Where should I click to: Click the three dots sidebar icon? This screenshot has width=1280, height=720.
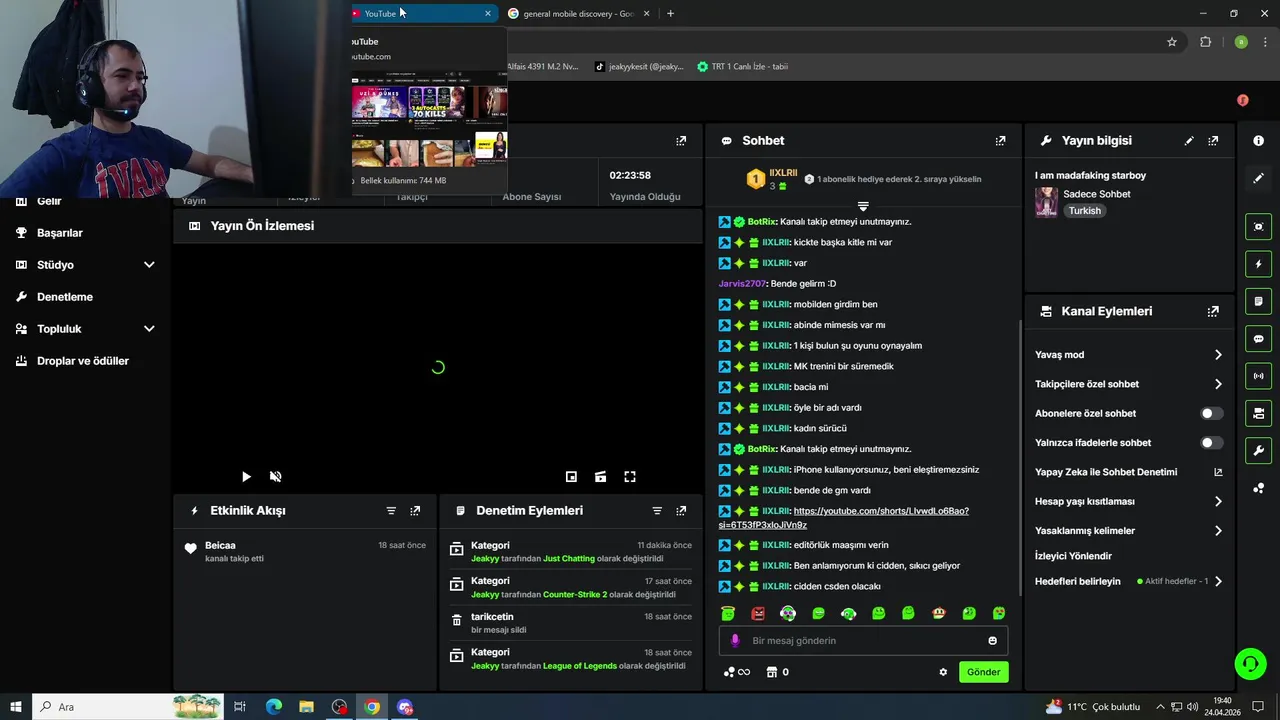coord(1258,488)
